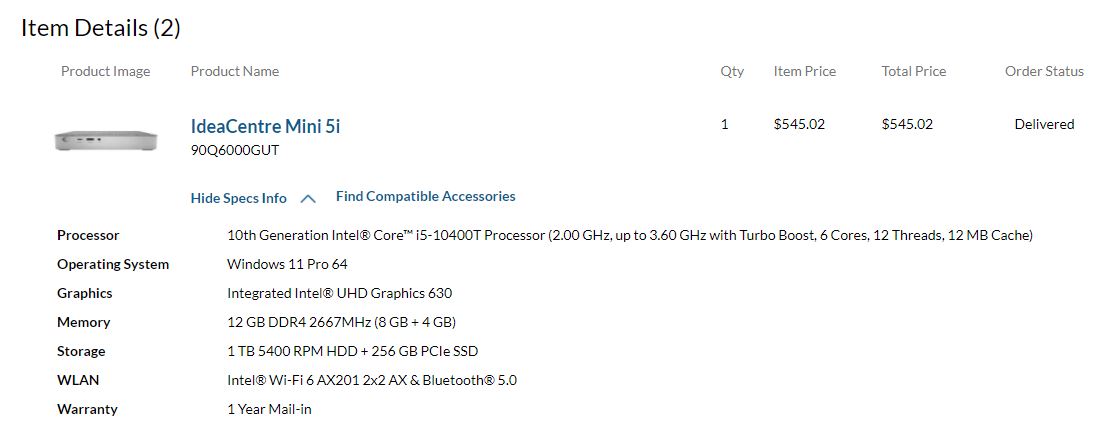1095x436 pixels.
Task: Click the Hide Specs Info link
Action: pos(238,198)
